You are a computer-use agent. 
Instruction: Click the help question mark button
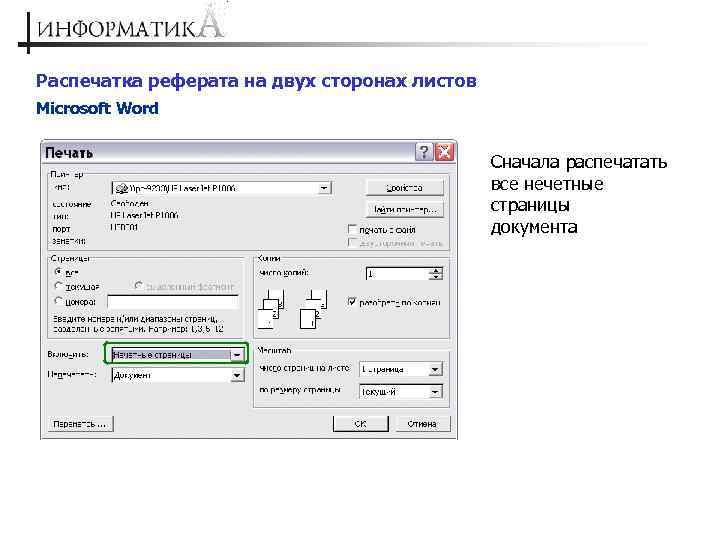423,152
